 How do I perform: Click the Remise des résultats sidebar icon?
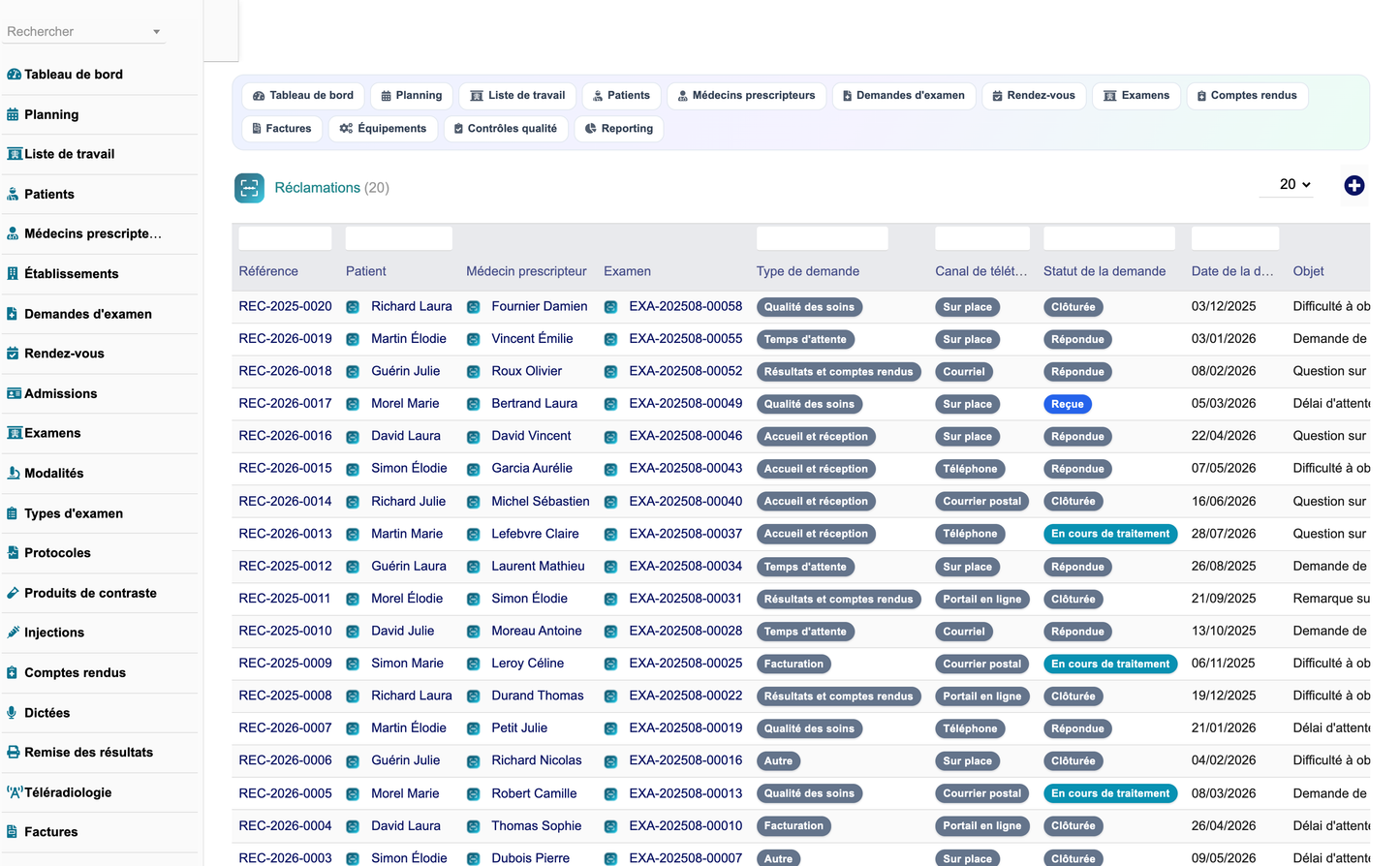14,753
